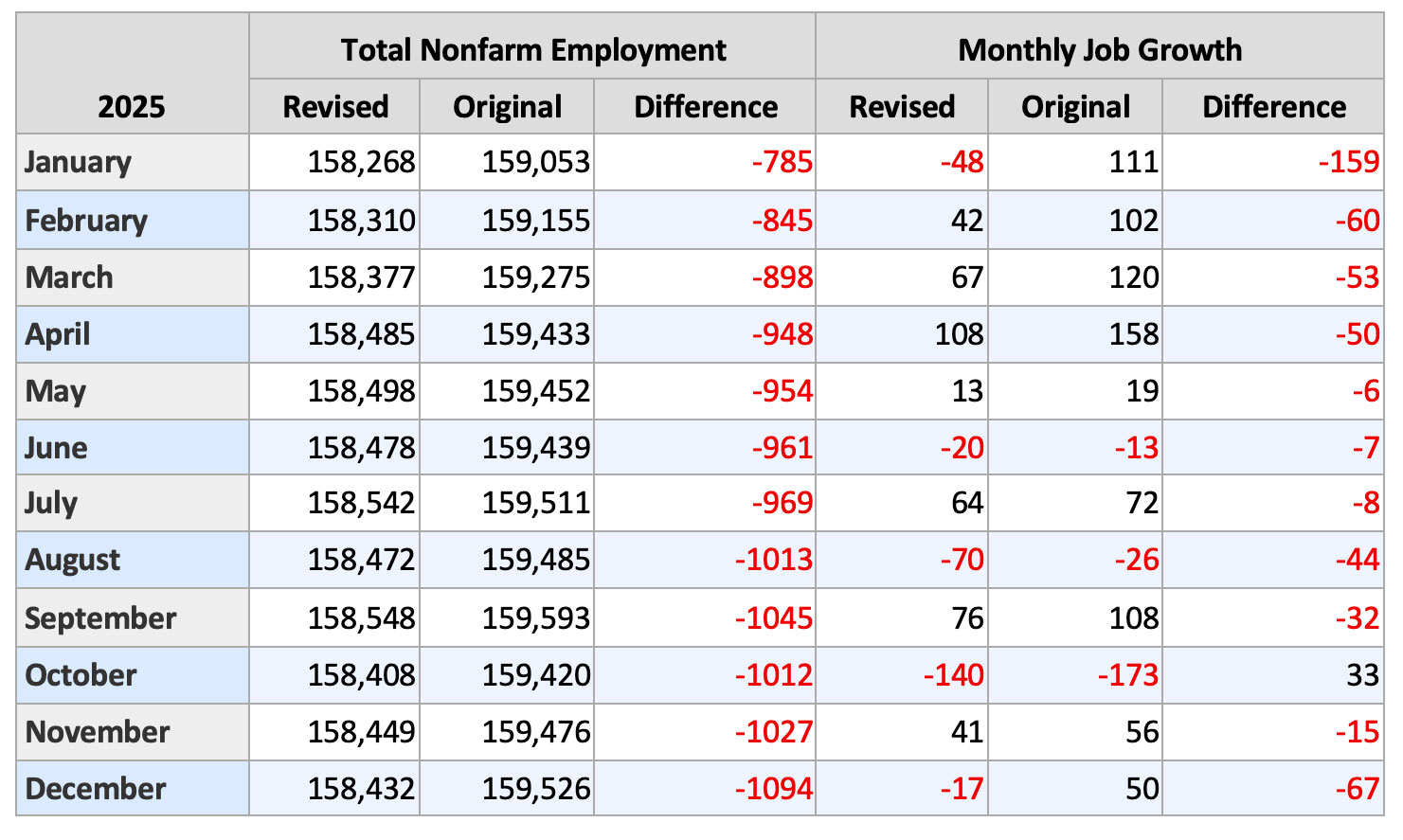Select January revised job growth -48
Viewport: 1403px width, 840px height.
(x=962, y=162)
